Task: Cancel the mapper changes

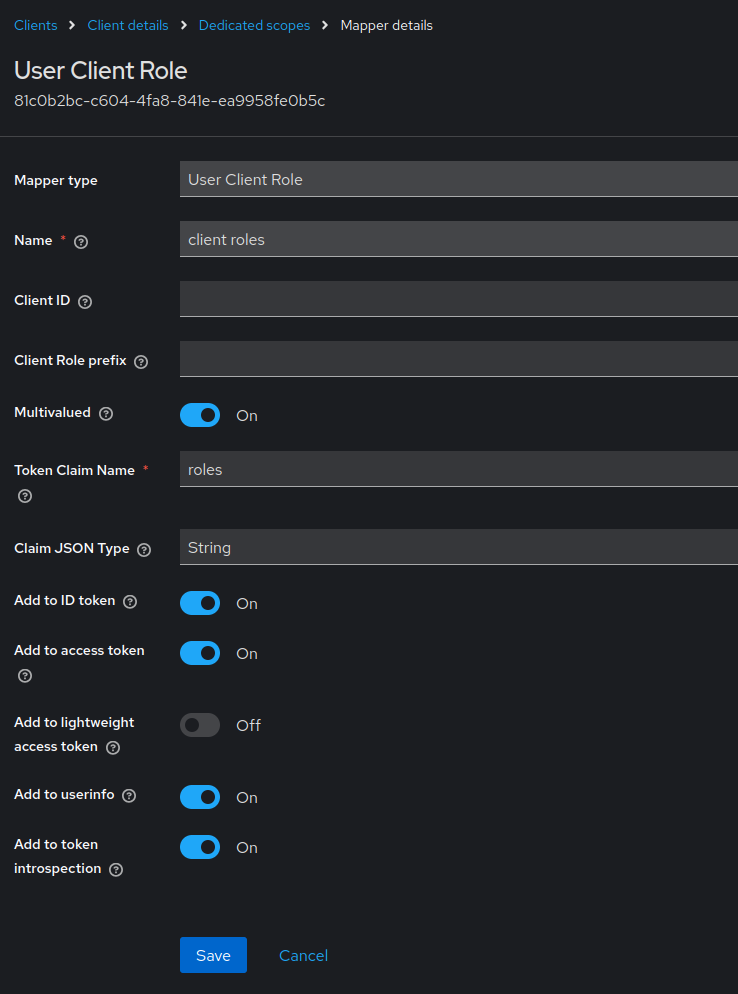Action: pyautogui.click(x=303, y=955)
